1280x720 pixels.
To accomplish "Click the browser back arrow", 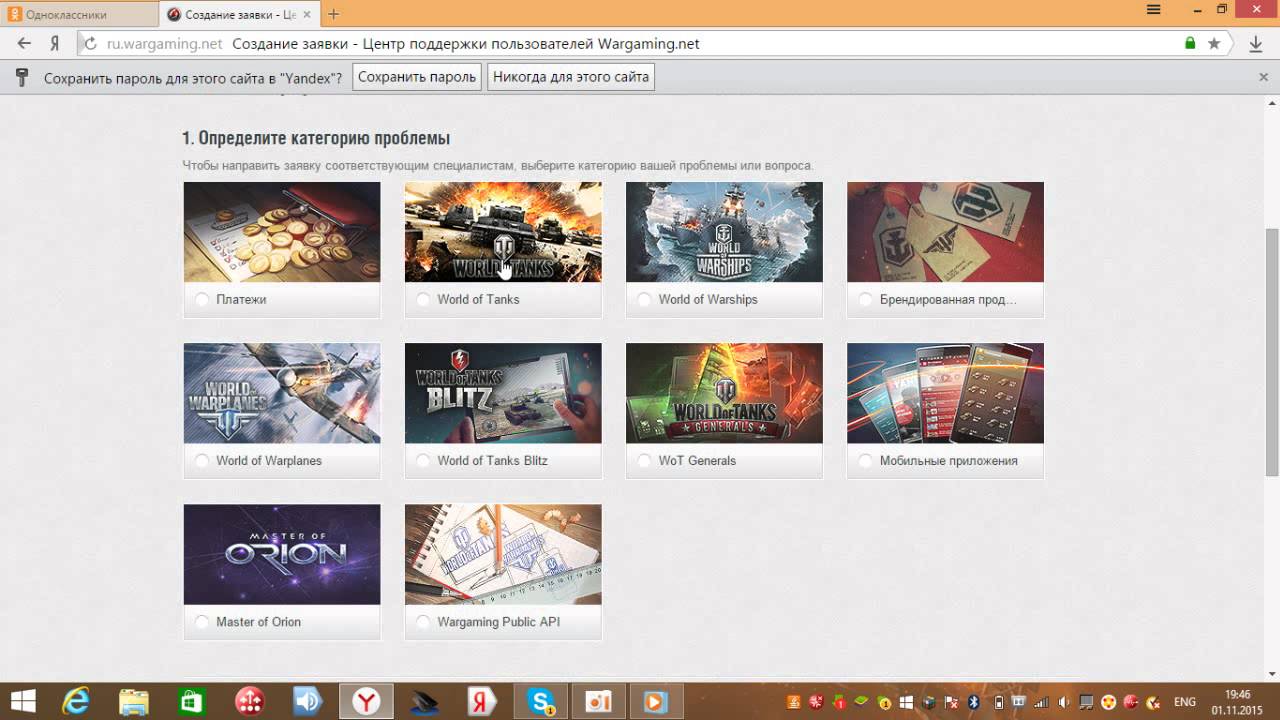I will [24, 43].
